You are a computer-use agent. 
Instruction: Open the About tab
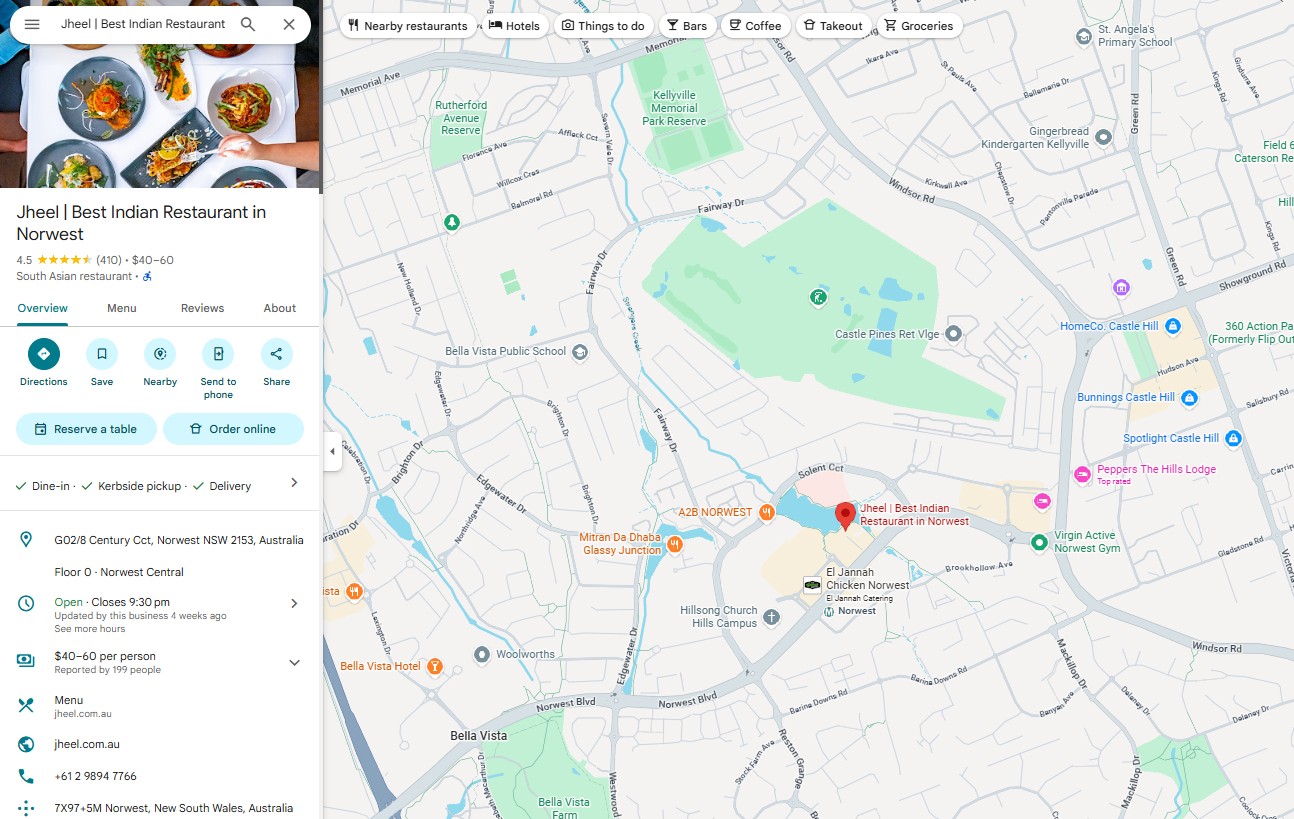point(280,308)
